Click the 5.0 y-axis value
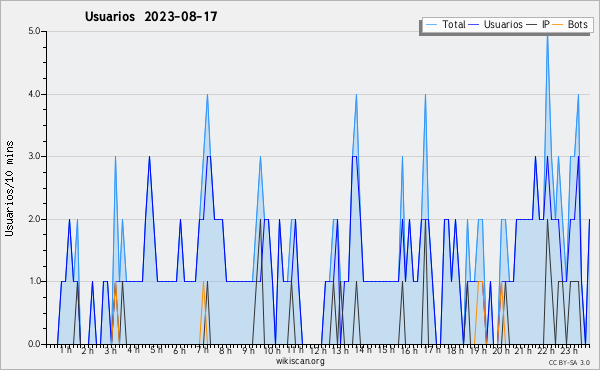The width and height of the screenshot is (600, 370). pyautogui.click(x=34, y=31)
